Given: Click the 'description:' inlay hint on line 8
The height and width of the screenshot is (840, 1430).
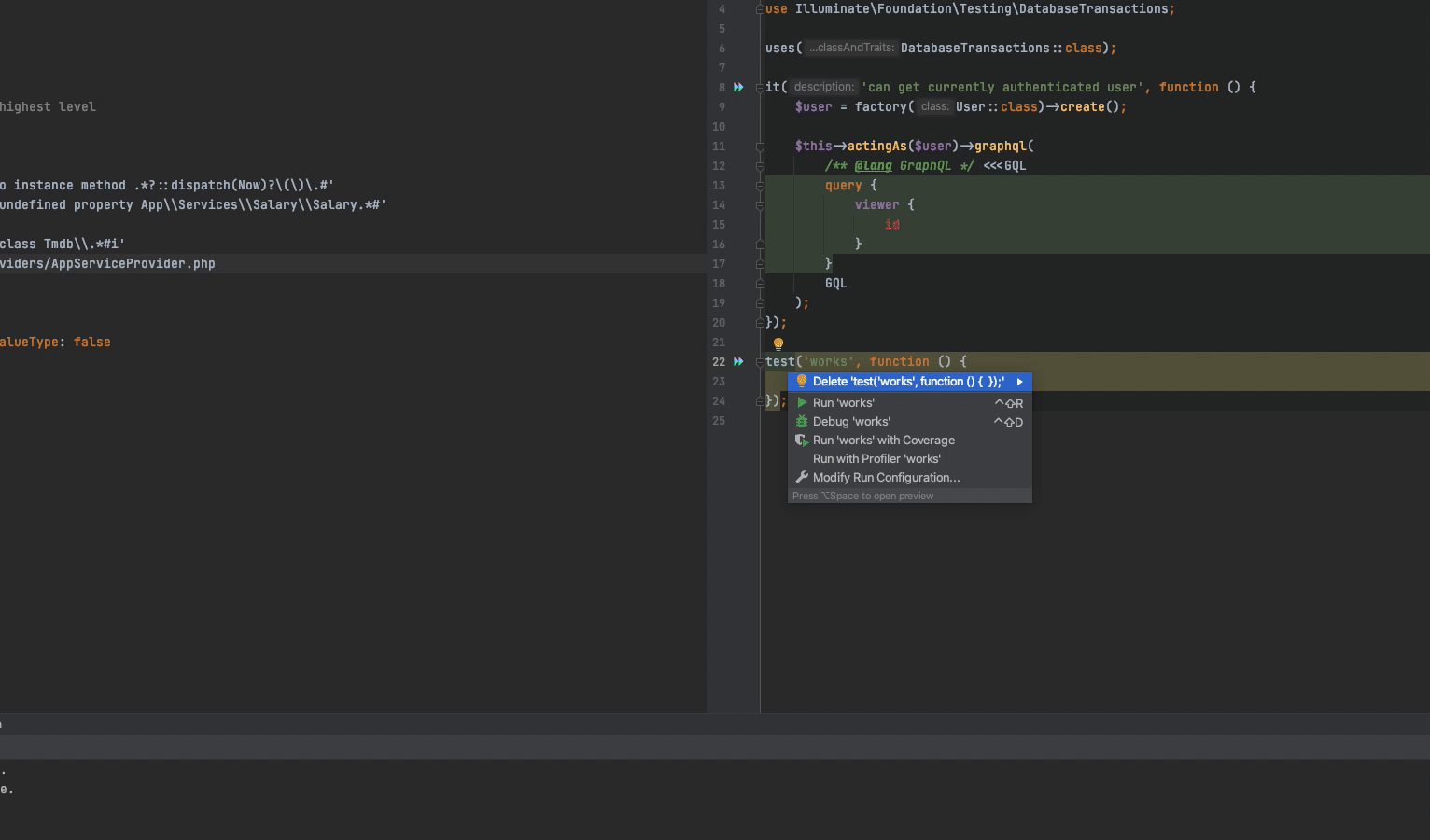Looking at the screenshot, I should (823, 87).
